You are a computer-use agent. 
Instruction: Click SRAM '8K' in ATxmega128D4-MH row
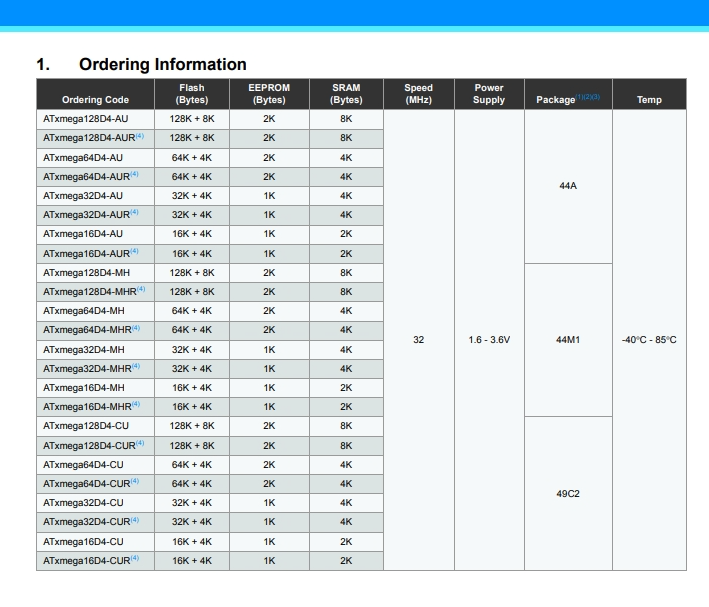[346, 273]
